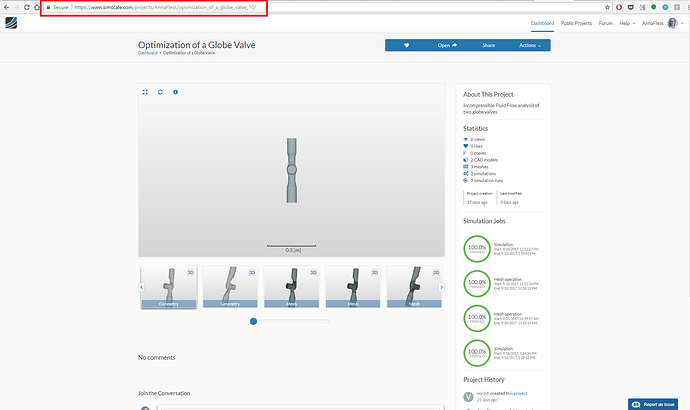Select the third Mesh thumbnail
Image resolution: width=690 pixels, height=410 pixels.
pos(414,287)
